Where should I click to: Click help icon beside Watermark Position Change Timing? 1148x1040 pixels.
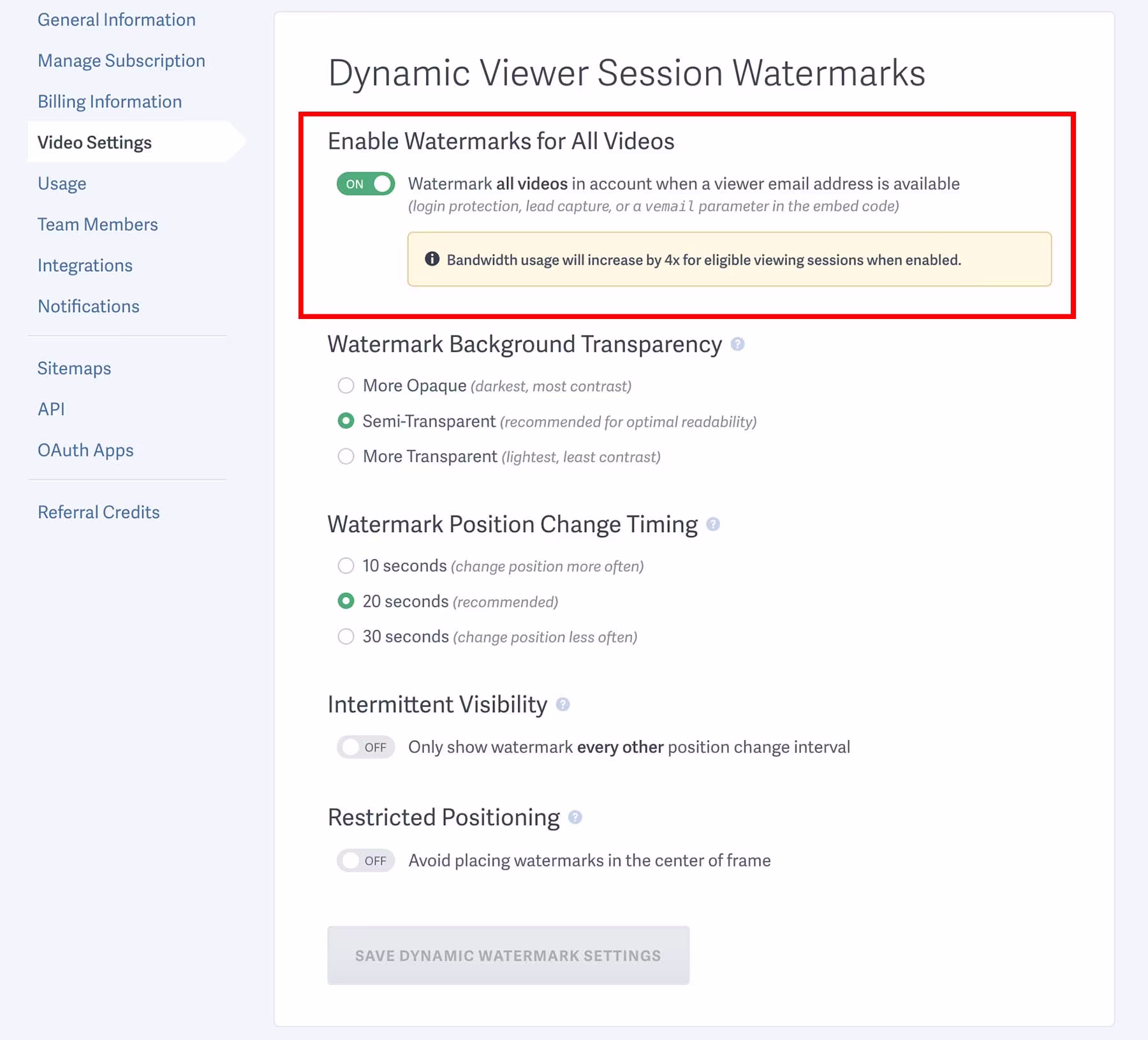(713, 524)
